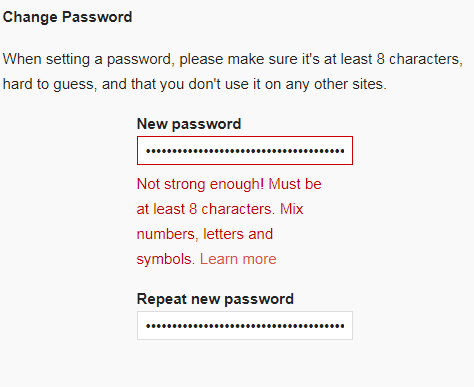Click the "When setting a password" instruction line
Image resolution: width=474 pixels, height=387 pixels.
coord(233,59)
